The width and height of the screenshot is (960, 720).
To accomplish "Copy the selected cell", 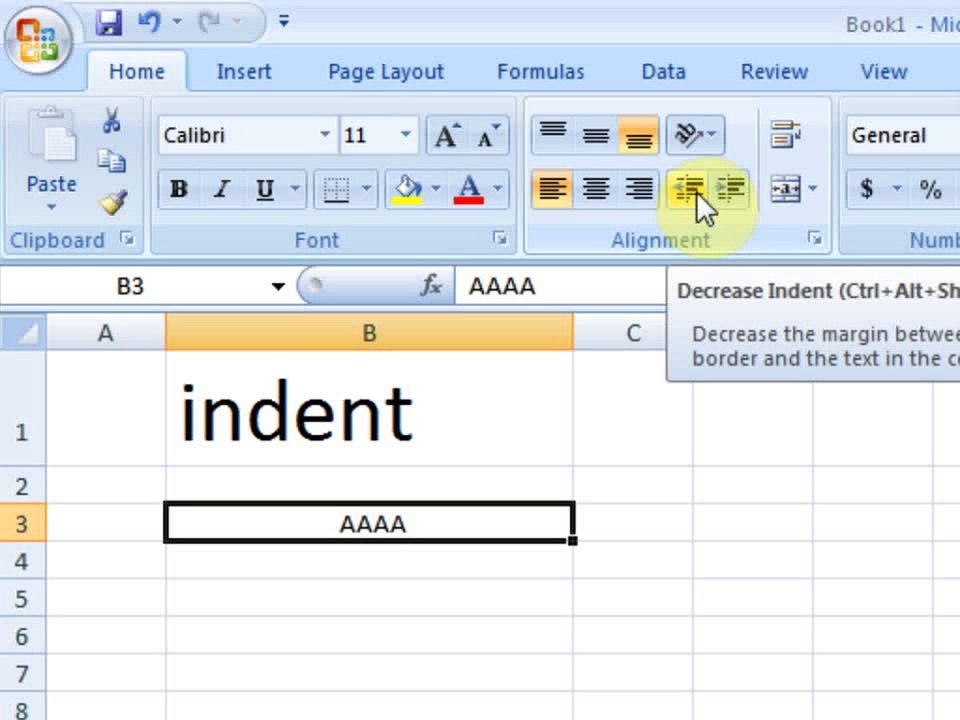I will 111,160.
